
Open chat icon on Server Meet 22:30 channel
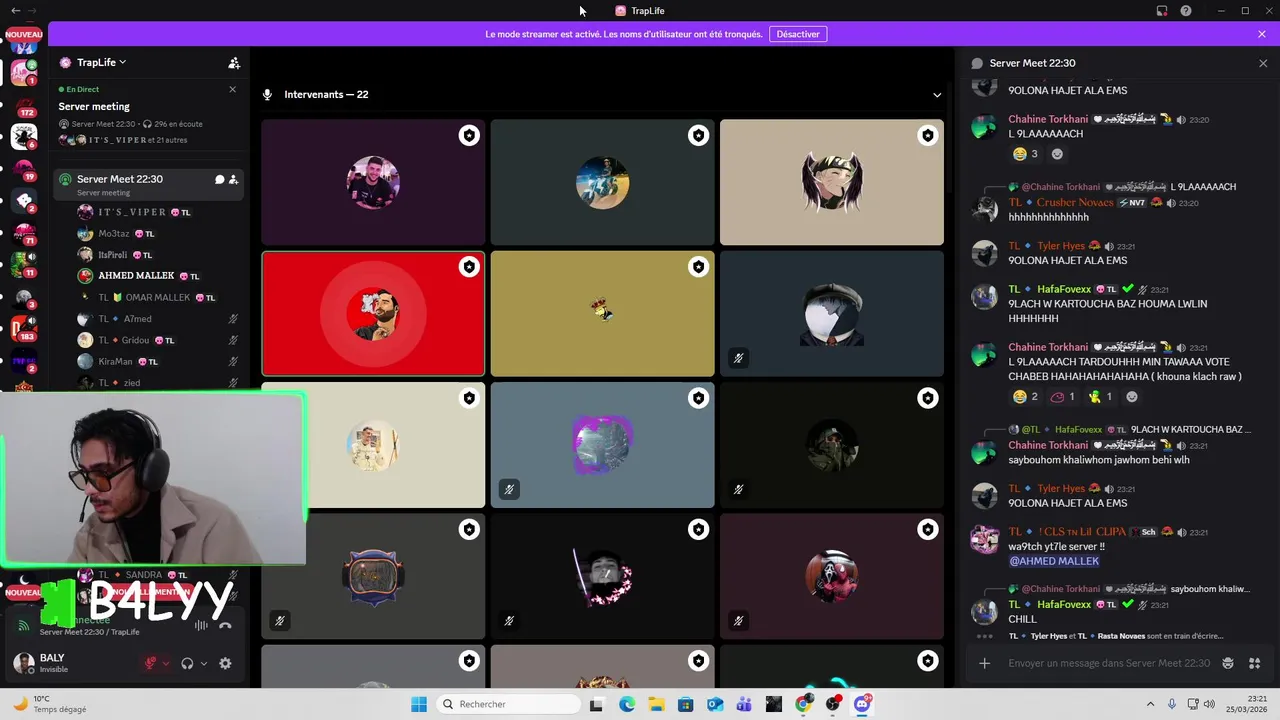[219, 180]
